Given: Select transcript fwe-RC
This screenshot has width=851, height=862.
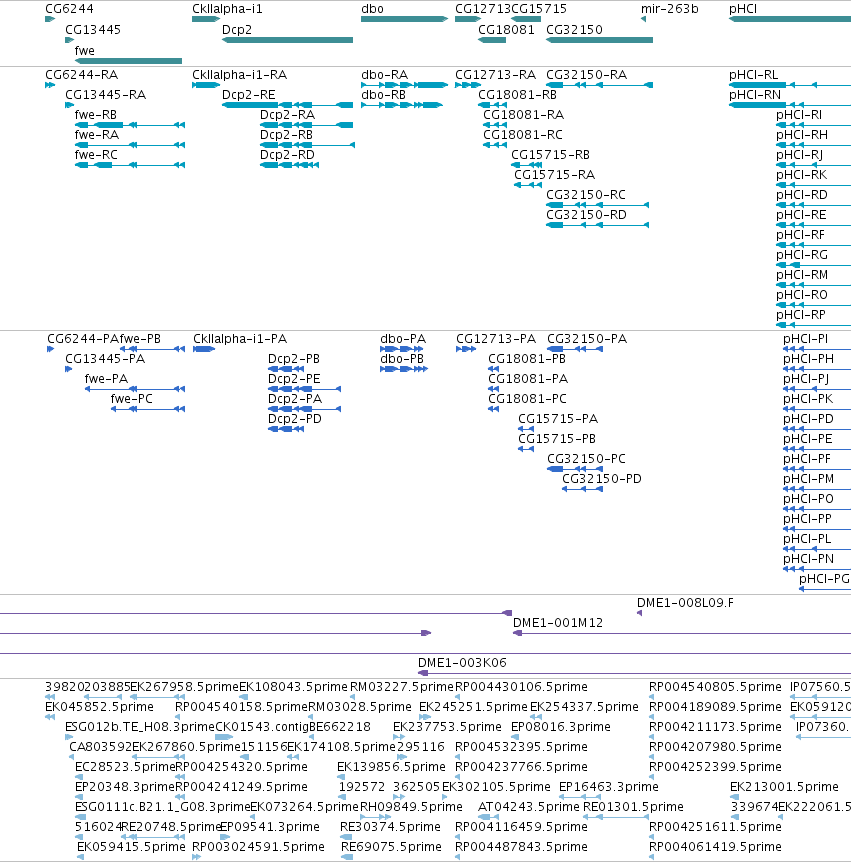Looking at the screenshot, I should tap(96, 155).
